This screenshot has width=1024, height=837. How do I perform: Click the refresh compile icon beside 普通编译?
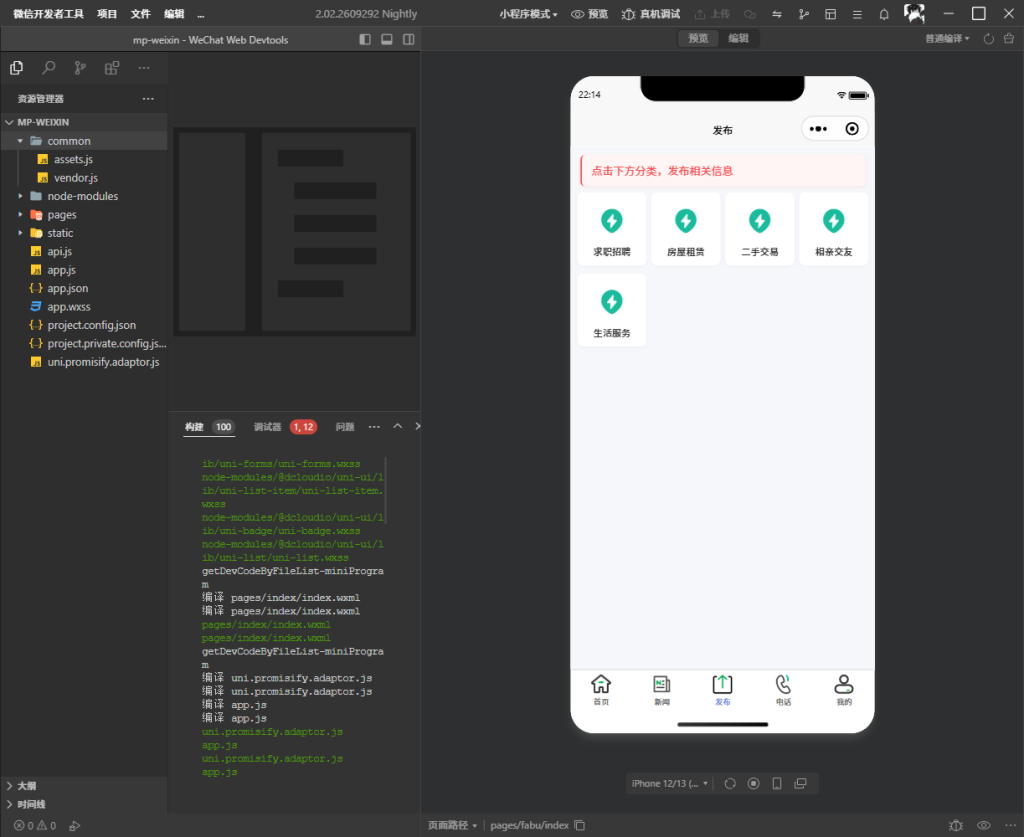click(x=989, y=39)
